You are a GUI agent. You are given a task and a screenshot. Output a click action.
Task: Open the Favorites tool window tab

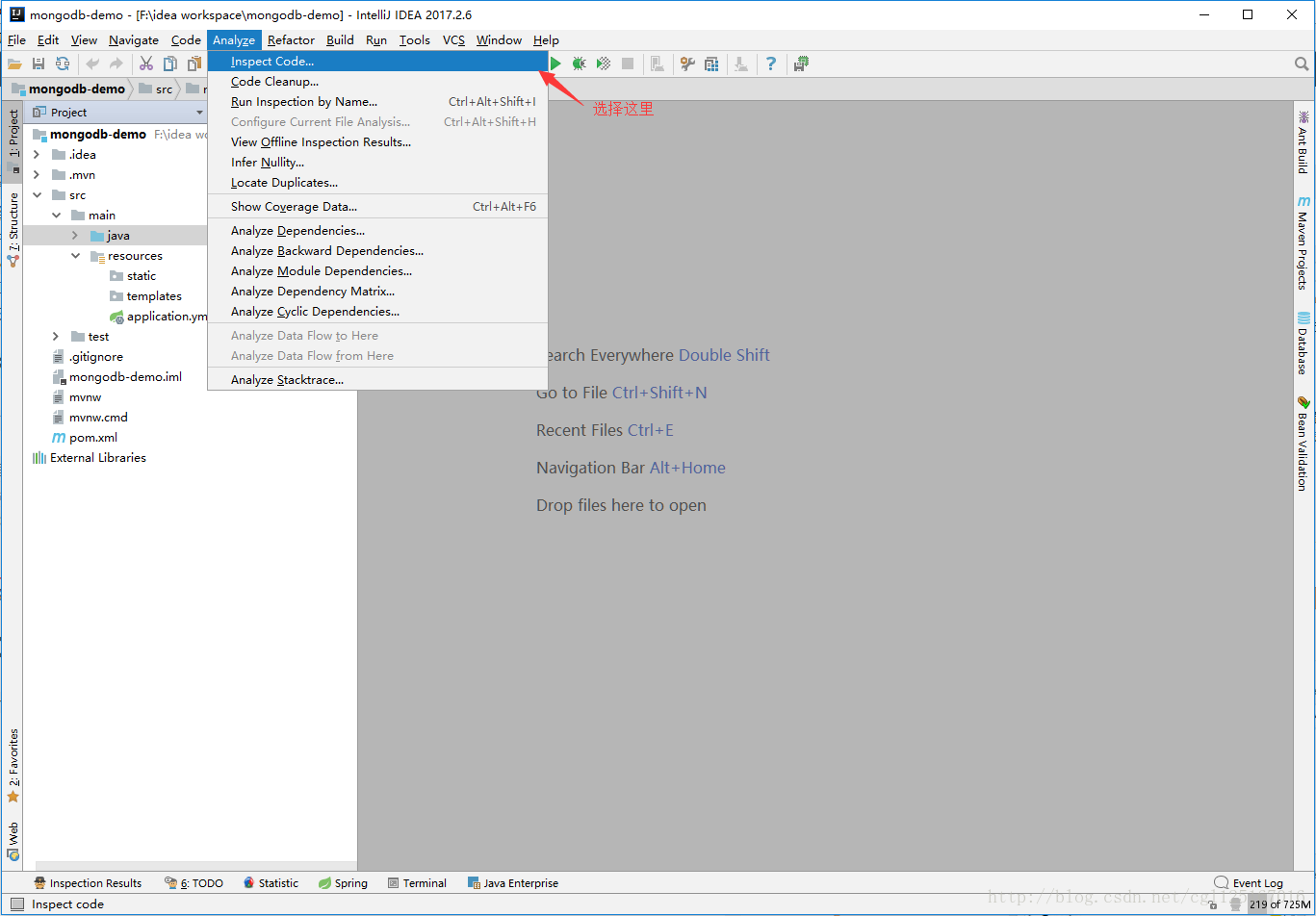13,765
